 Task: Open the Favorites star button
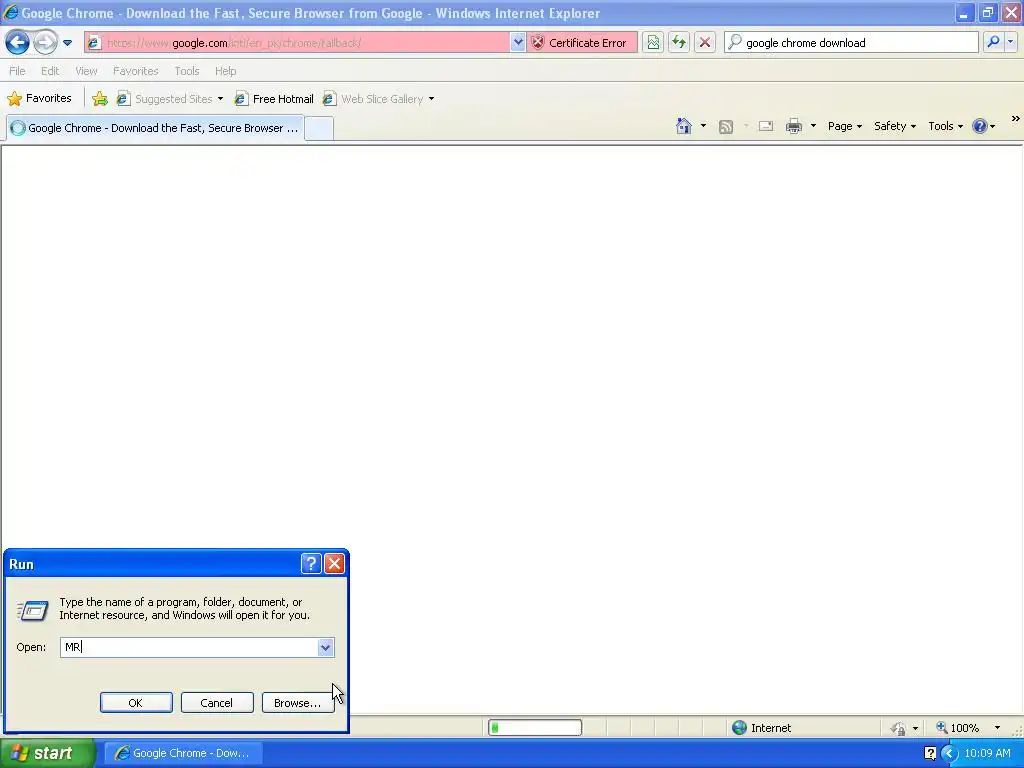point(39,99)
